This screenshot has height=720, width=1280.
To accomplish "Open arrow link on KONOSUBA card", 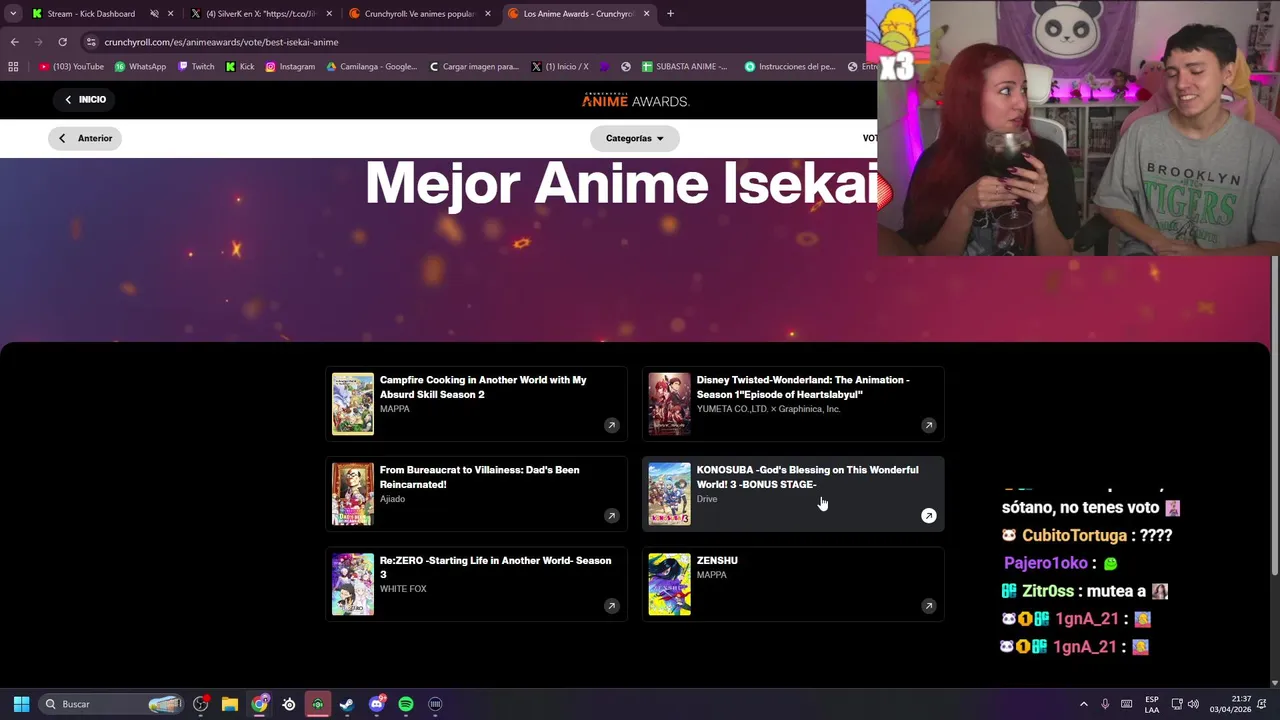I will click(x=928, y=516).
